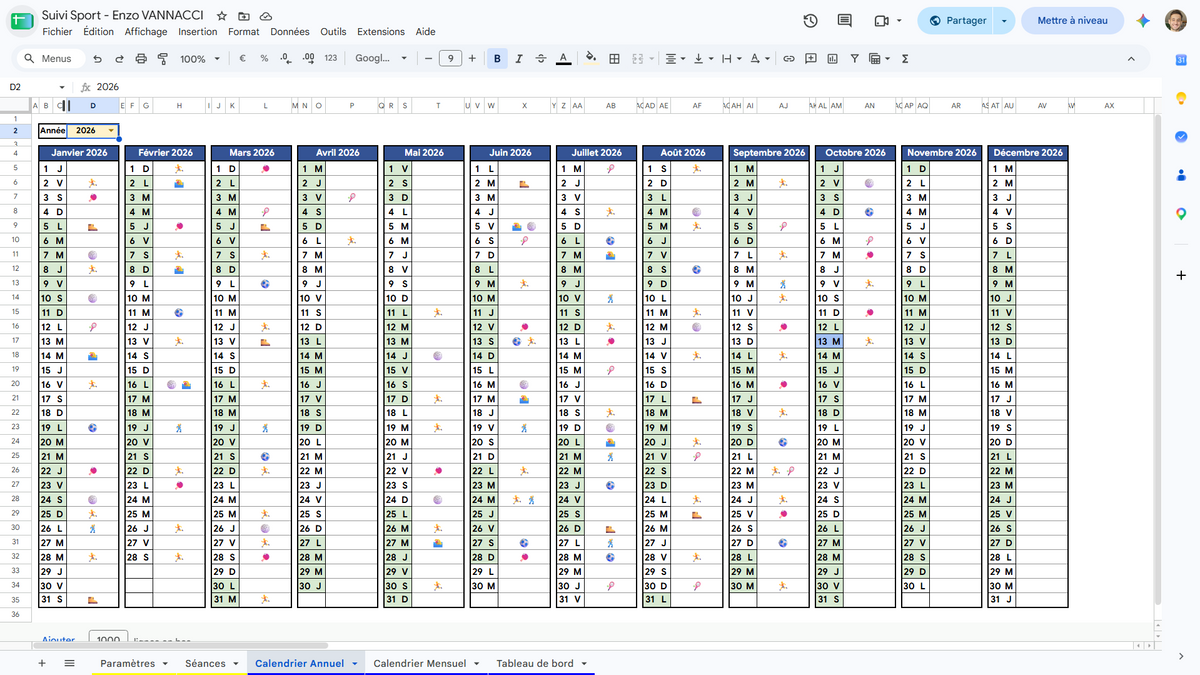Click the Mettre à niveau button
Viewport: 1200px width, 675px height.
tap(1072, 20)
